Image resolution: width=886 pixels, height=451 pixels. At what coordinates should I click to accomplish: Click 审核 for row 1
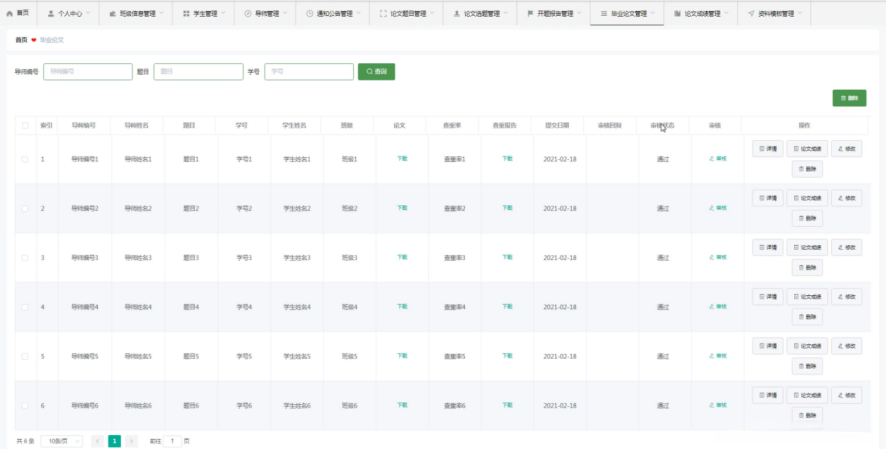[x=718, y=159]
